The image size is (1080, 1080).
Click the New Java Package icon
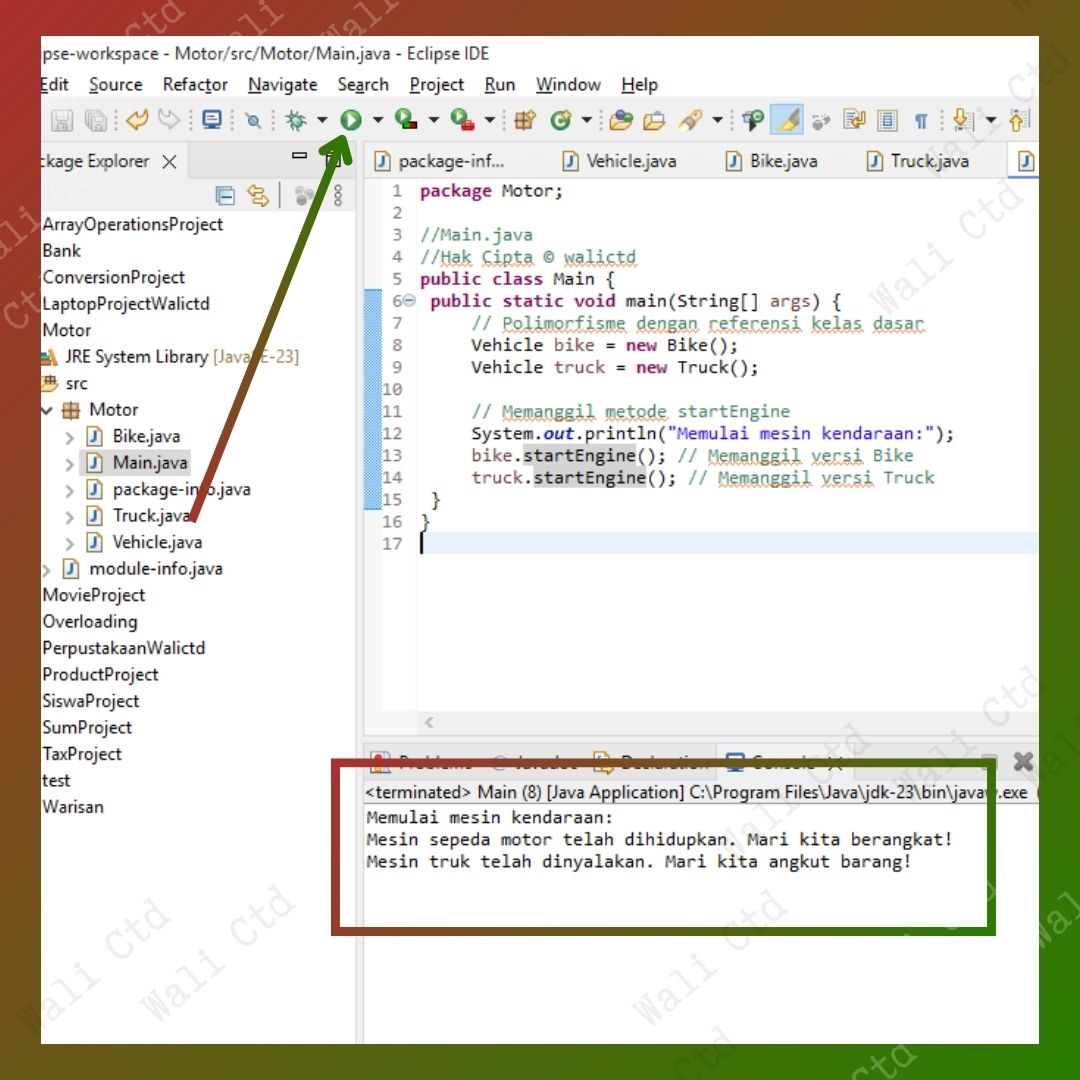click(x=525, y=121)
